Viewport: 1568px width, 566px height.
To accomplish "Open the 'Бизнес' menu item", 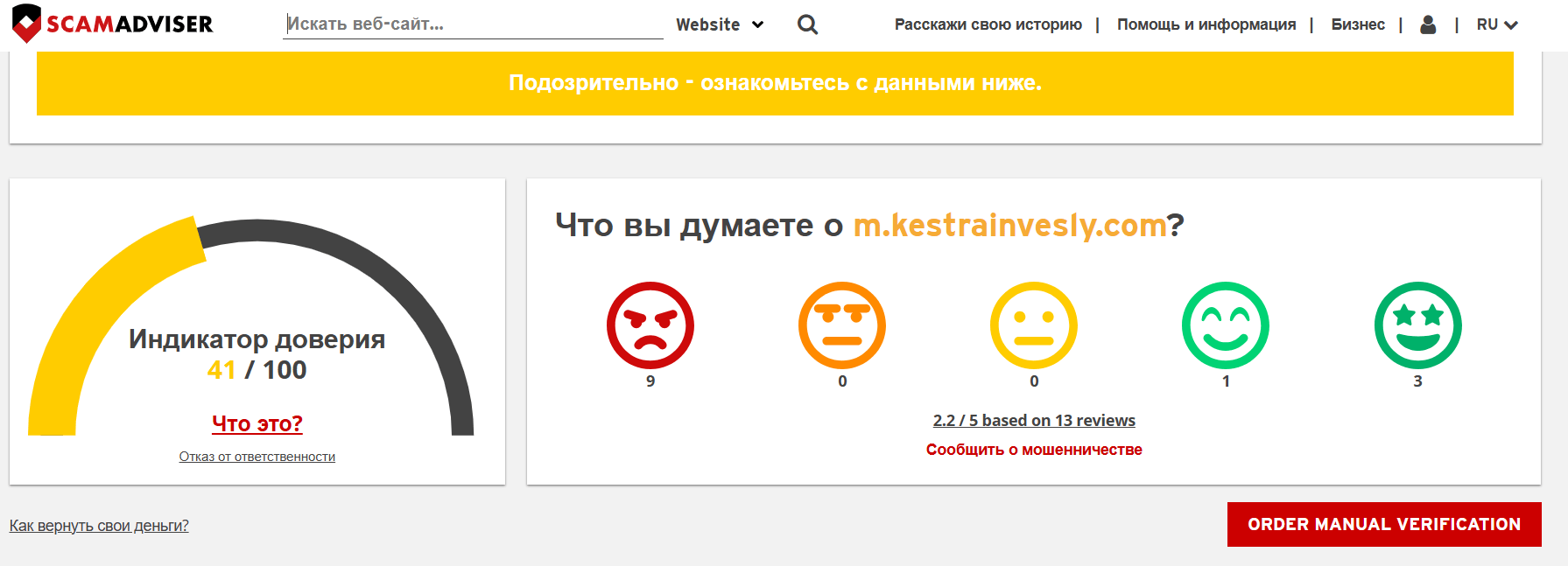I will 1358,24.
